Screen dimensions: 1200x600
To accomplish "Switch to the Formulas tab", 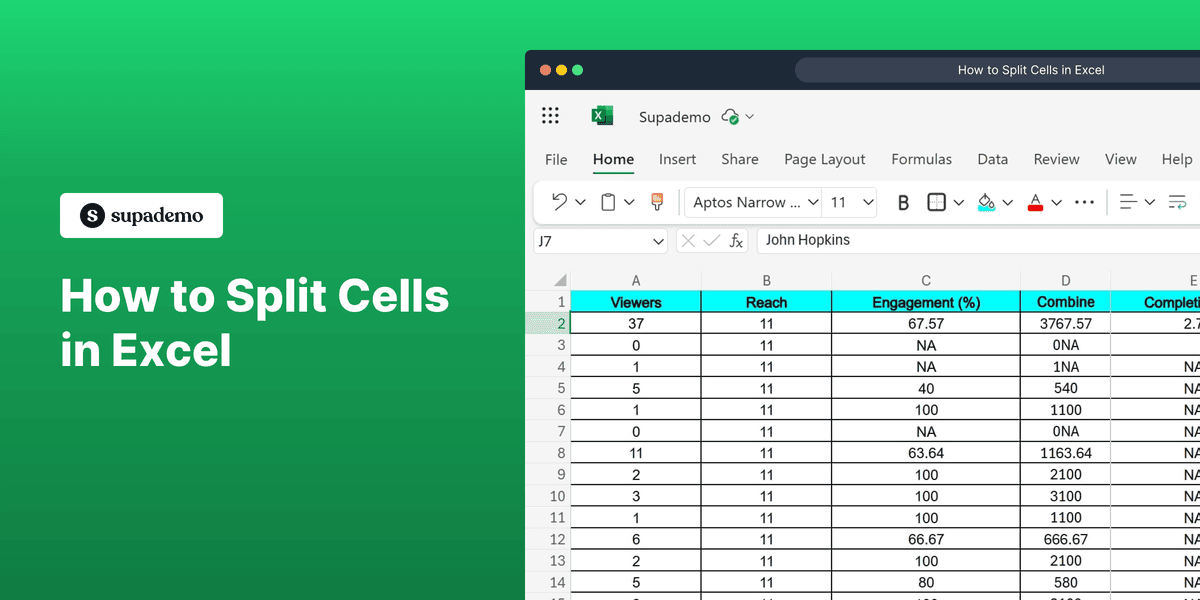I will (x=921, y=159).
